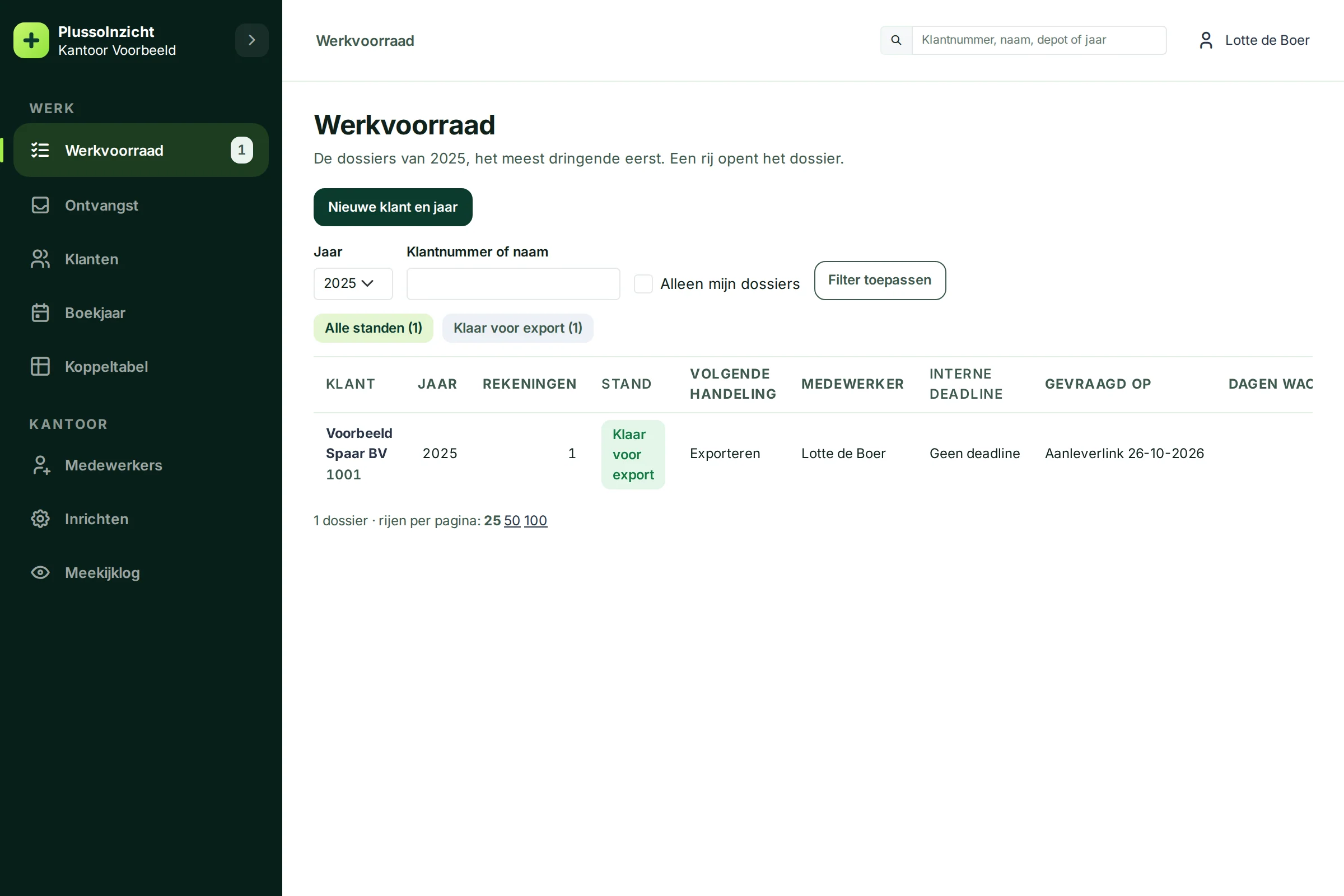Click the Klantnummer of naam input field
Viewport: 1344px width, 896px height.
click(513, 283)
